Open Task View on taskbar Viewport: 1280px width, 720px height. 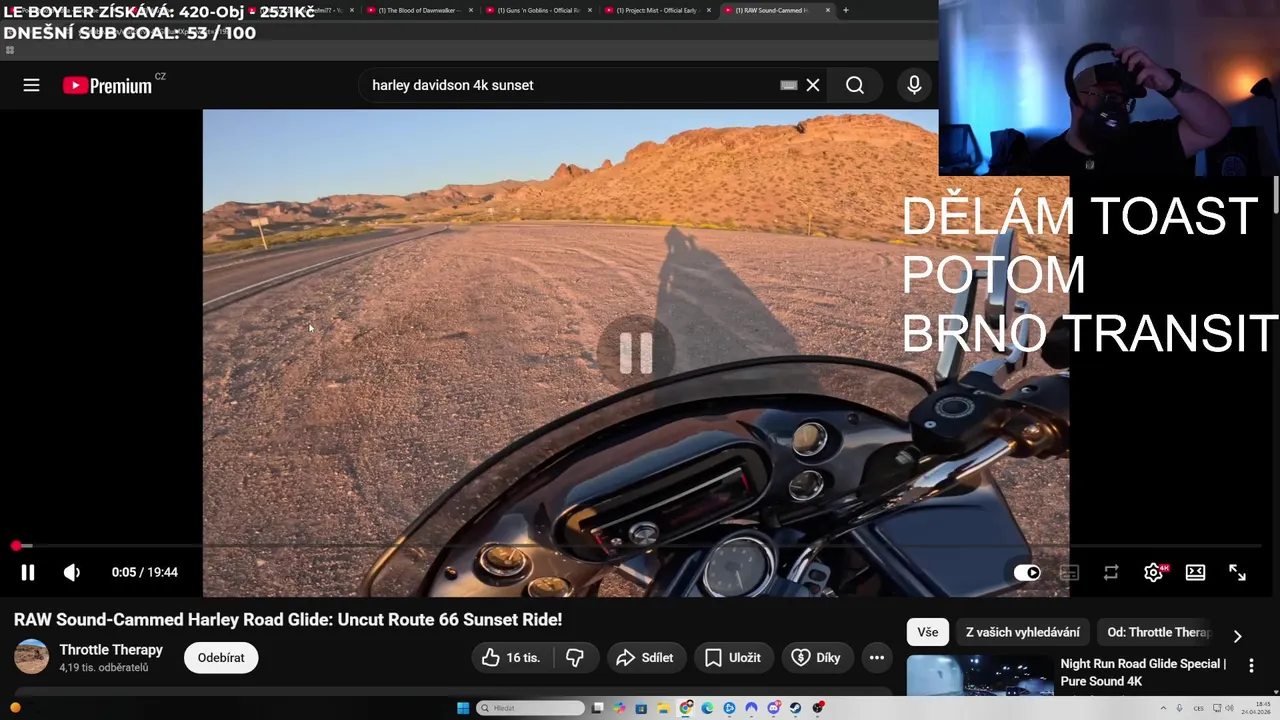tap(597, 708)
